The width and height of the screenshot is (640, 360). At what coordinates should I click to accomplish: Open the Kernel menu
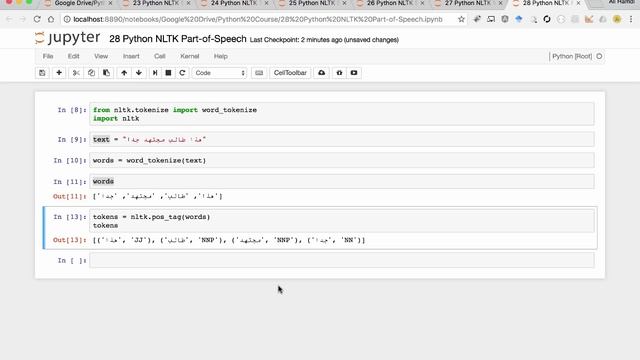click(x=189, y=56)
